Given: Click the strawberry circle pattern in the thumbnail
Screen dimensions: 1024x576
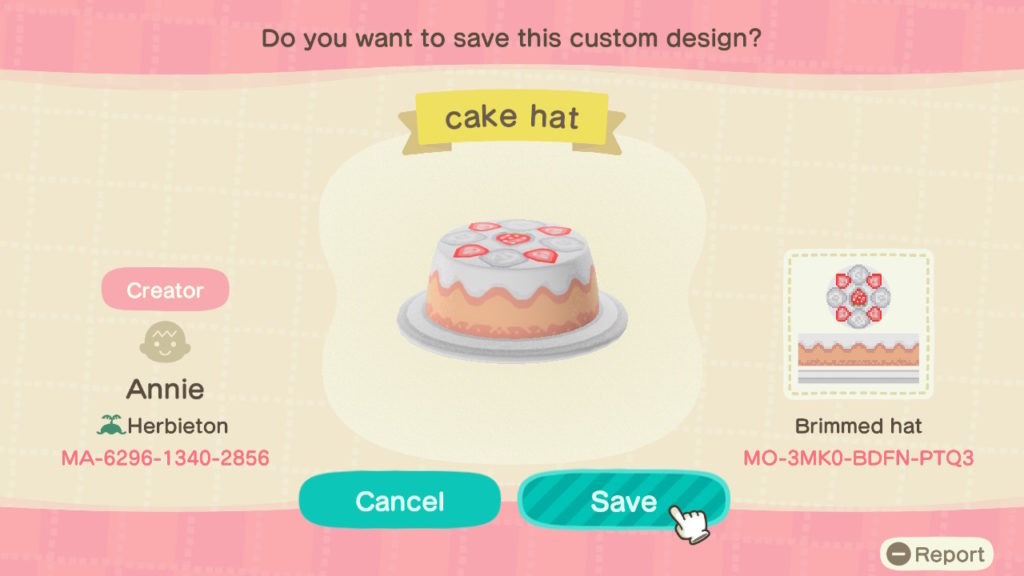Looking at the screenshot, I should point(858,297).
